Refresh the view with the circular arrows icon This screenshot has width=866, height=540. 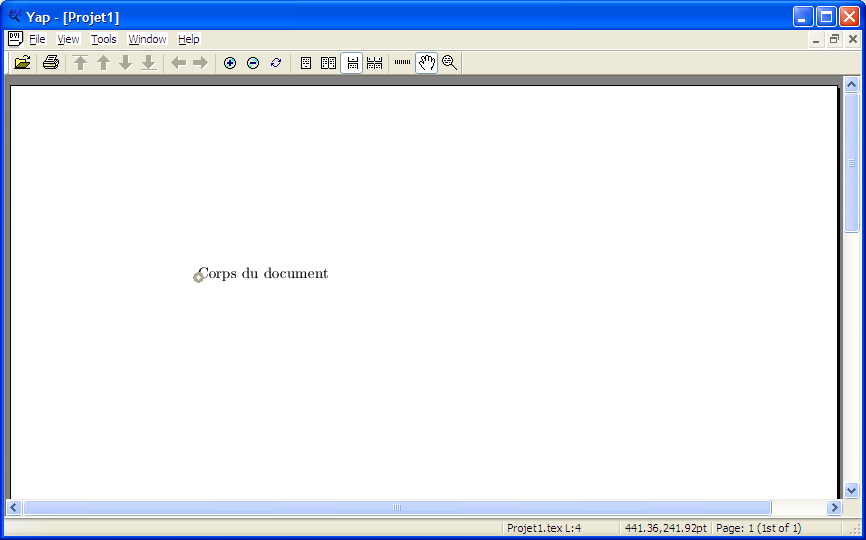tap(276, 63)
